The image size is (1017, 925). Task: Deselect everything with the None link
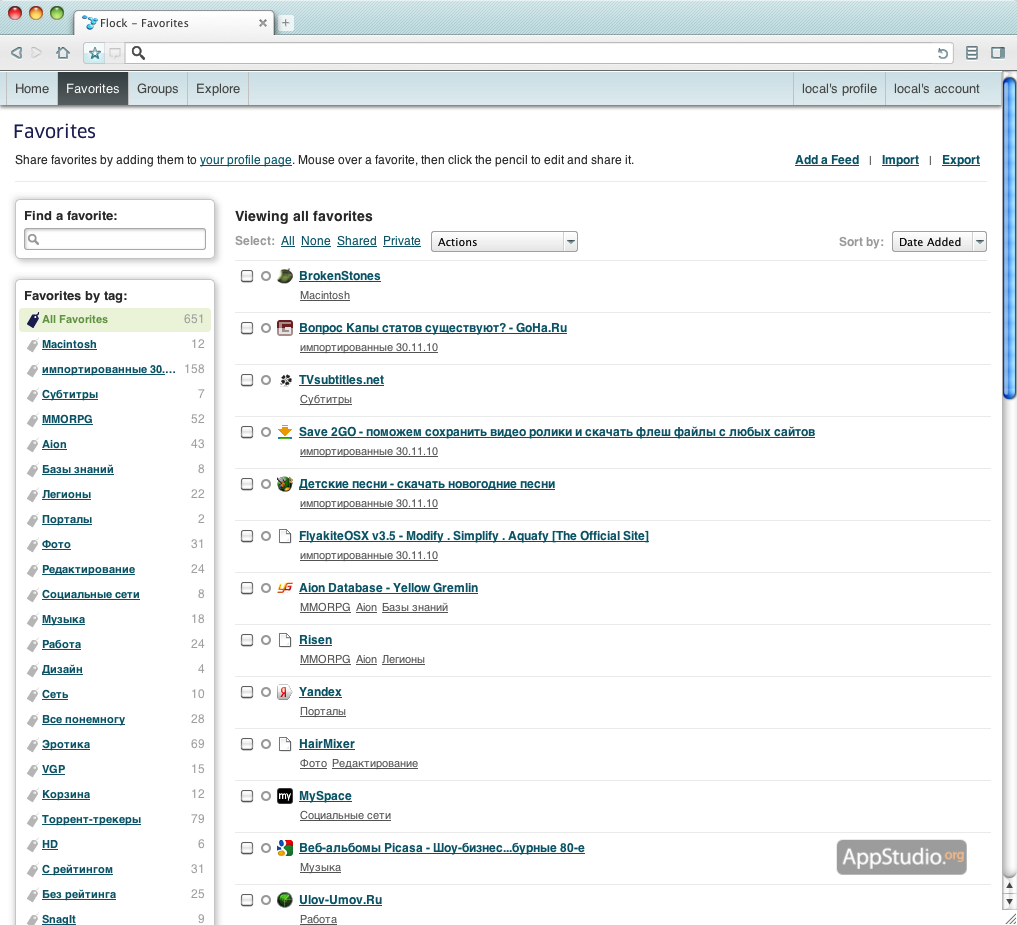(316, 241)
